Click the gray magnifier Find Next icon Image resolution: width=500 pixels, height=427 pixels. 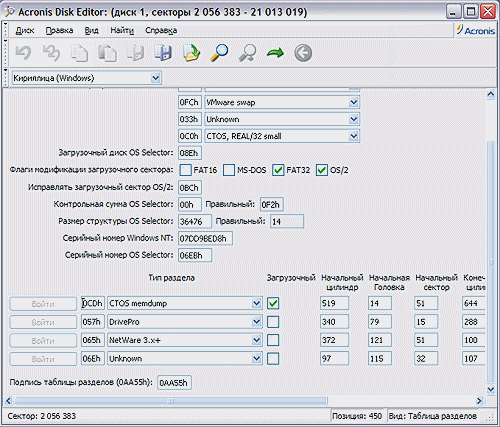(x=247, y=53)
